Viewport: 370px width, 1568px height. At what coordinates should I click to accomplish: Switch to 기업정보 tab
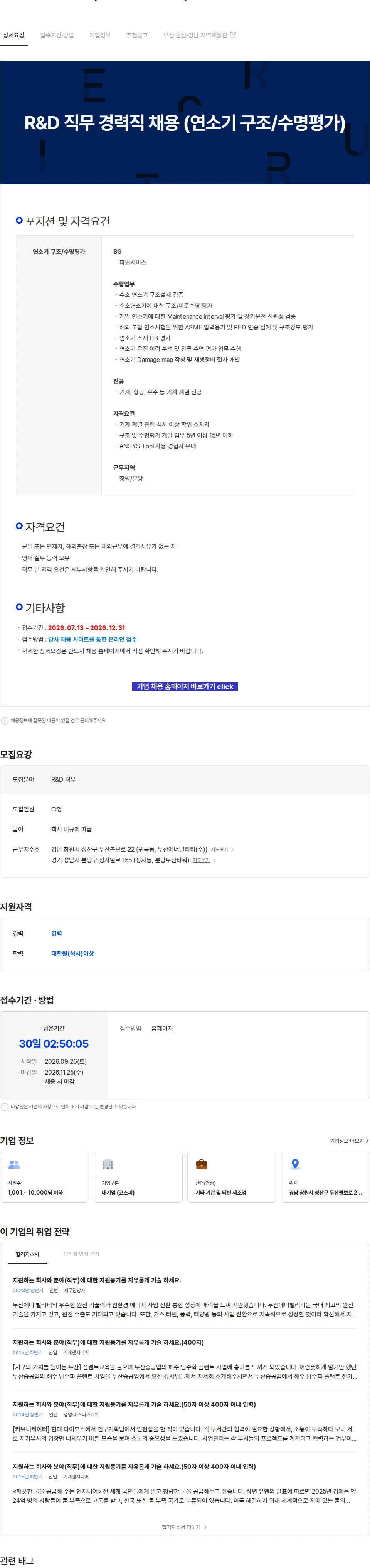click(100, 35)
